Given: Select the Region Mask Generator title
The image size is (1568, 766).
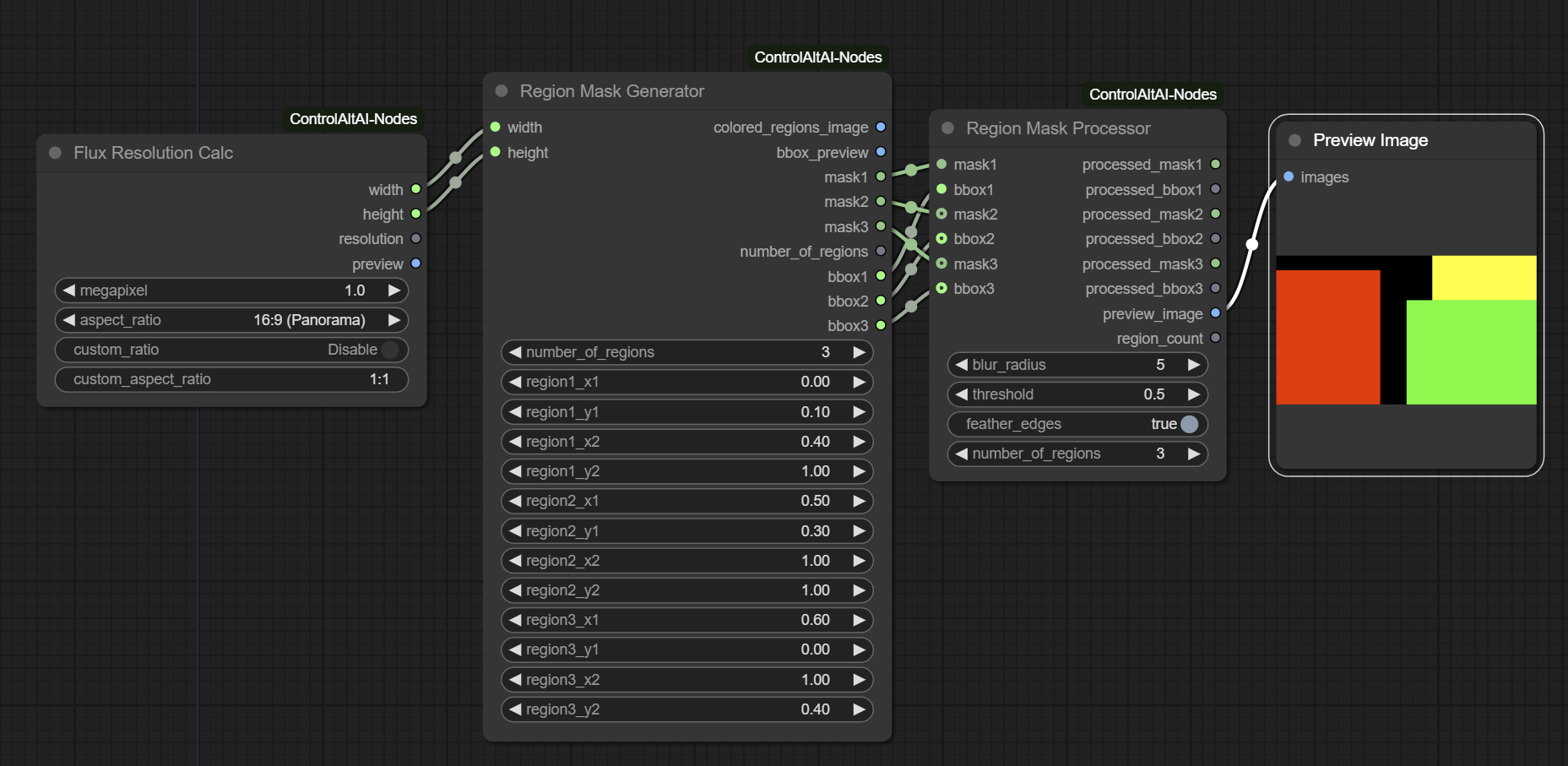Looking at the screenshot, I should click(612, 91).
